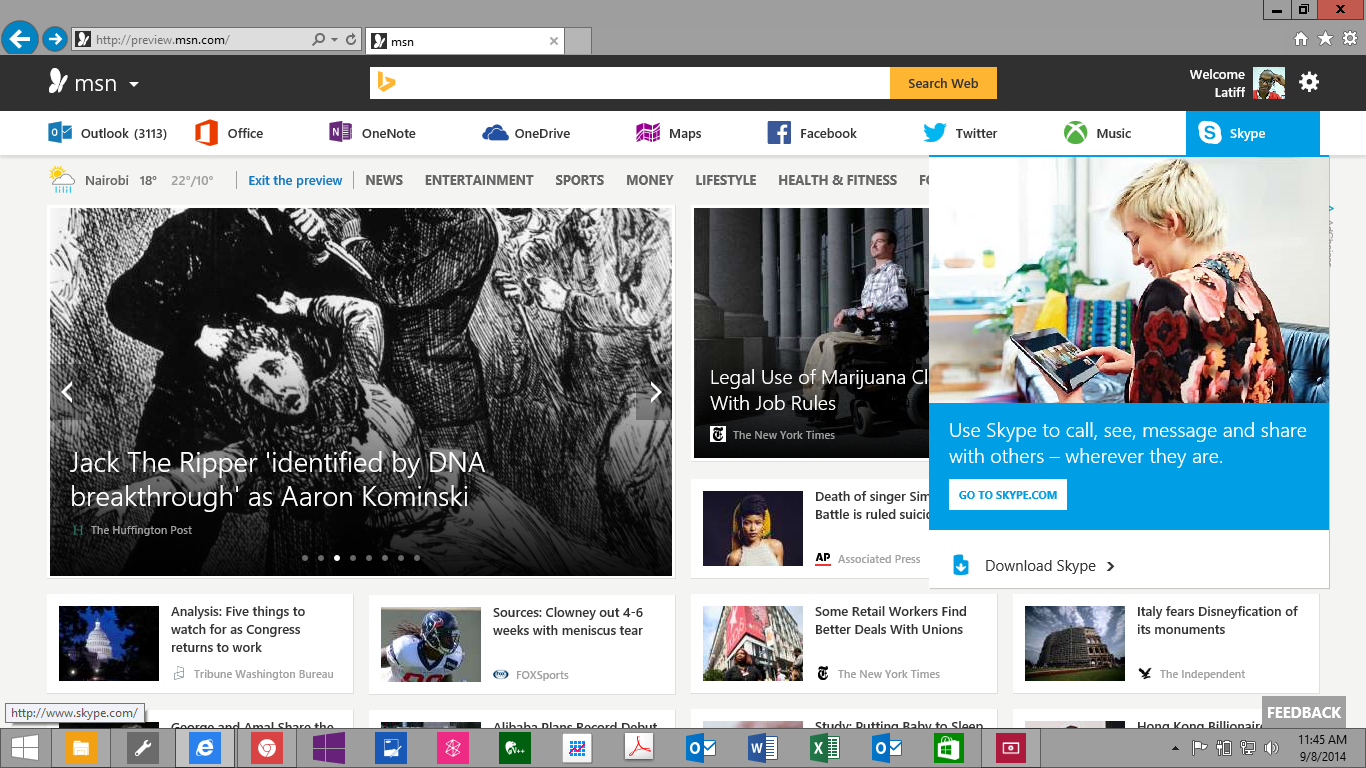The height and width of the screenshot is (768, 1366).
Task: Click the msn butterfly logo
Action: 58,82
